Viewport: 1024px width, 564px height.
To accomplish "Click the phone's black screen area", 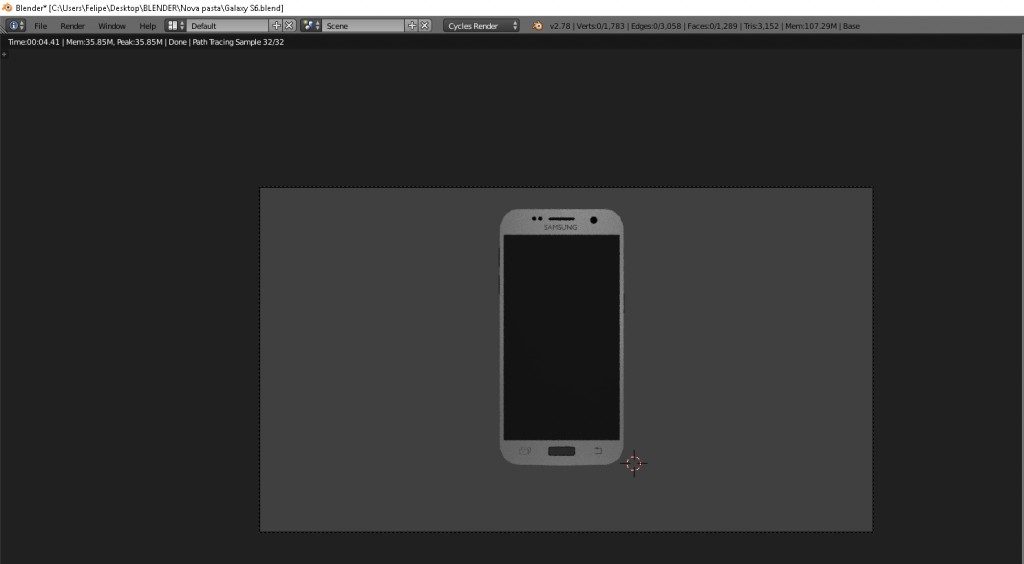I will (x=562, y=337).
